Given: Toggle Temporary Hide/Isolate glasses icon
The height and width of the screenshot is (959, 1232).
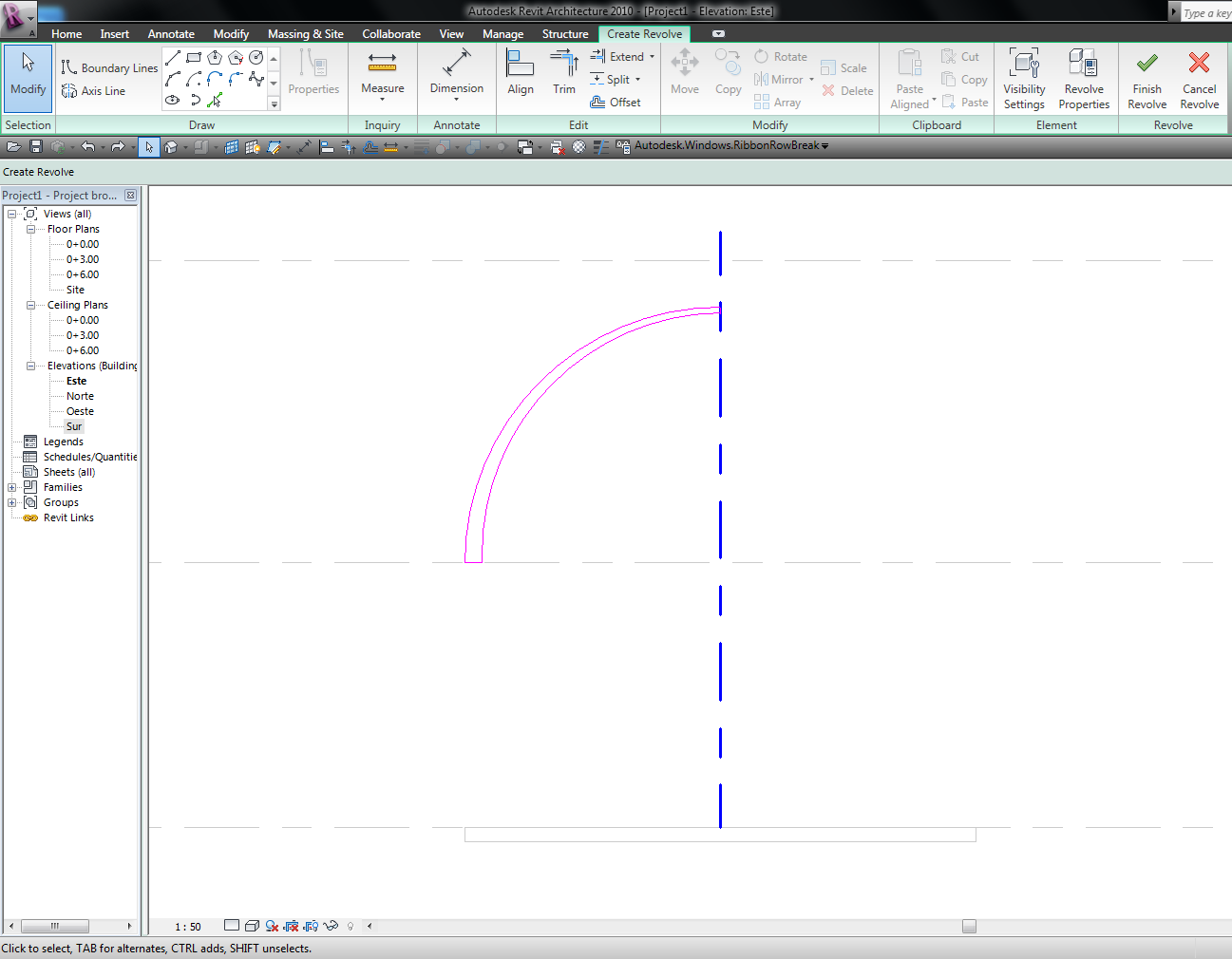Looking at the screenshot, I should coord(331,926).
